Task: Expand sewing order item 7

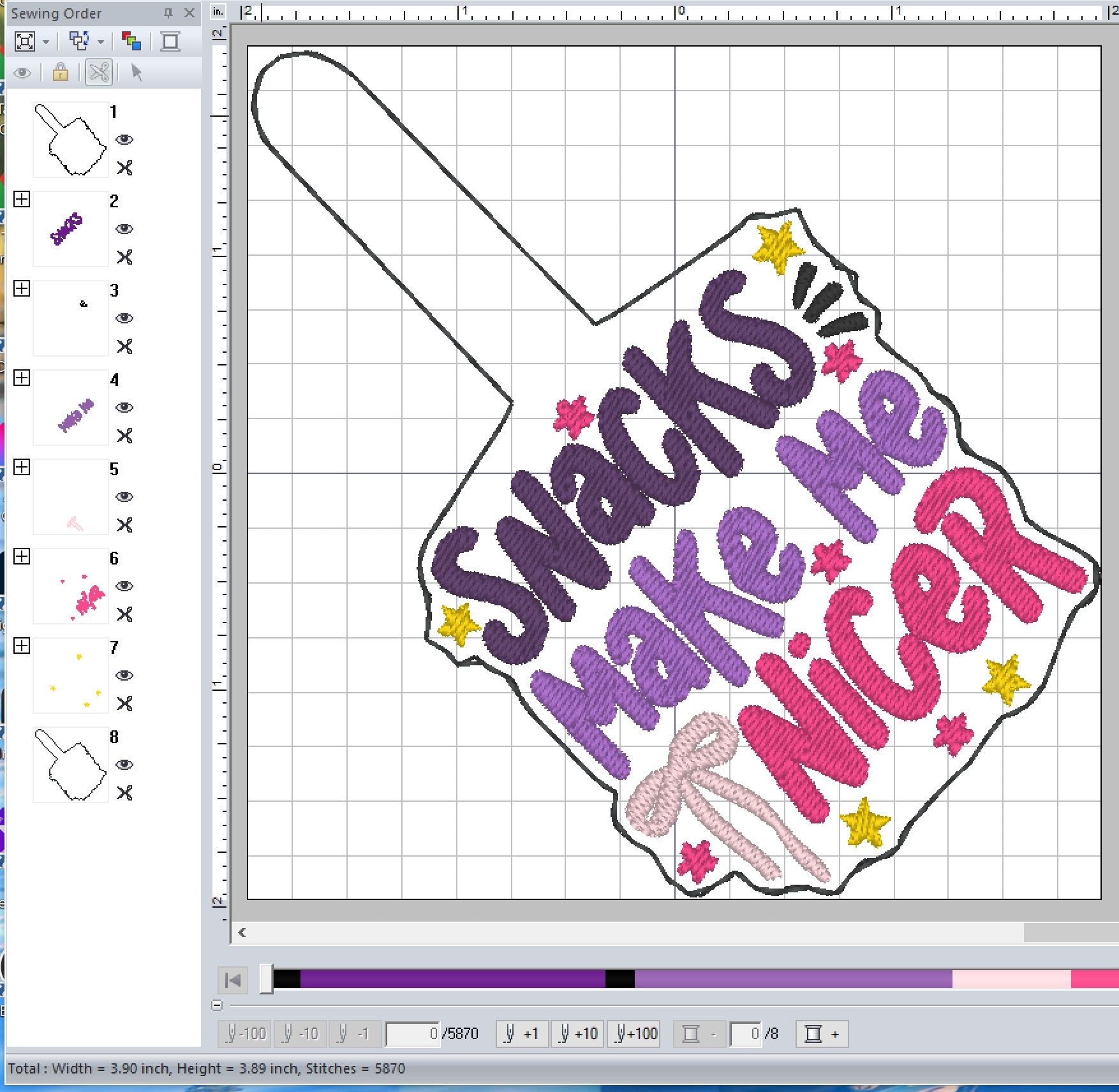Action: (x=22, y=646)
